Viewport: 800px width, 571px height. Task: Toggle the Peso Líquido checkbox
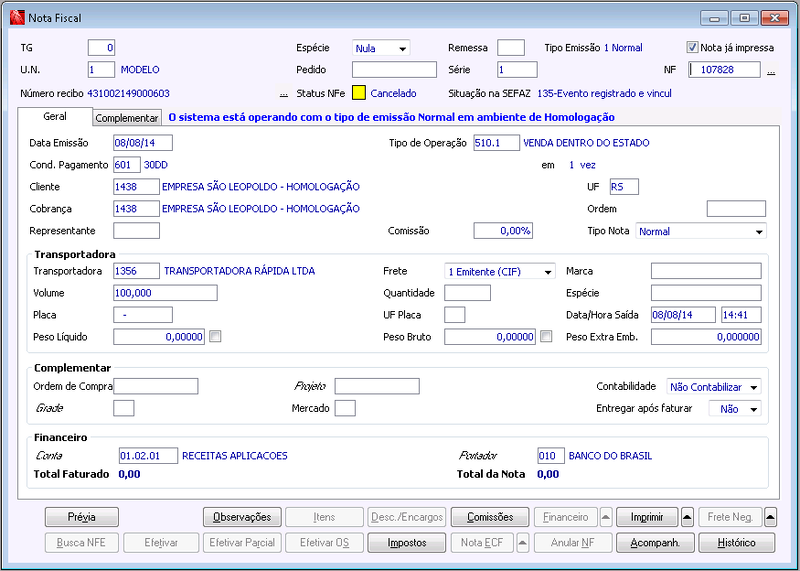click(215, 337)
